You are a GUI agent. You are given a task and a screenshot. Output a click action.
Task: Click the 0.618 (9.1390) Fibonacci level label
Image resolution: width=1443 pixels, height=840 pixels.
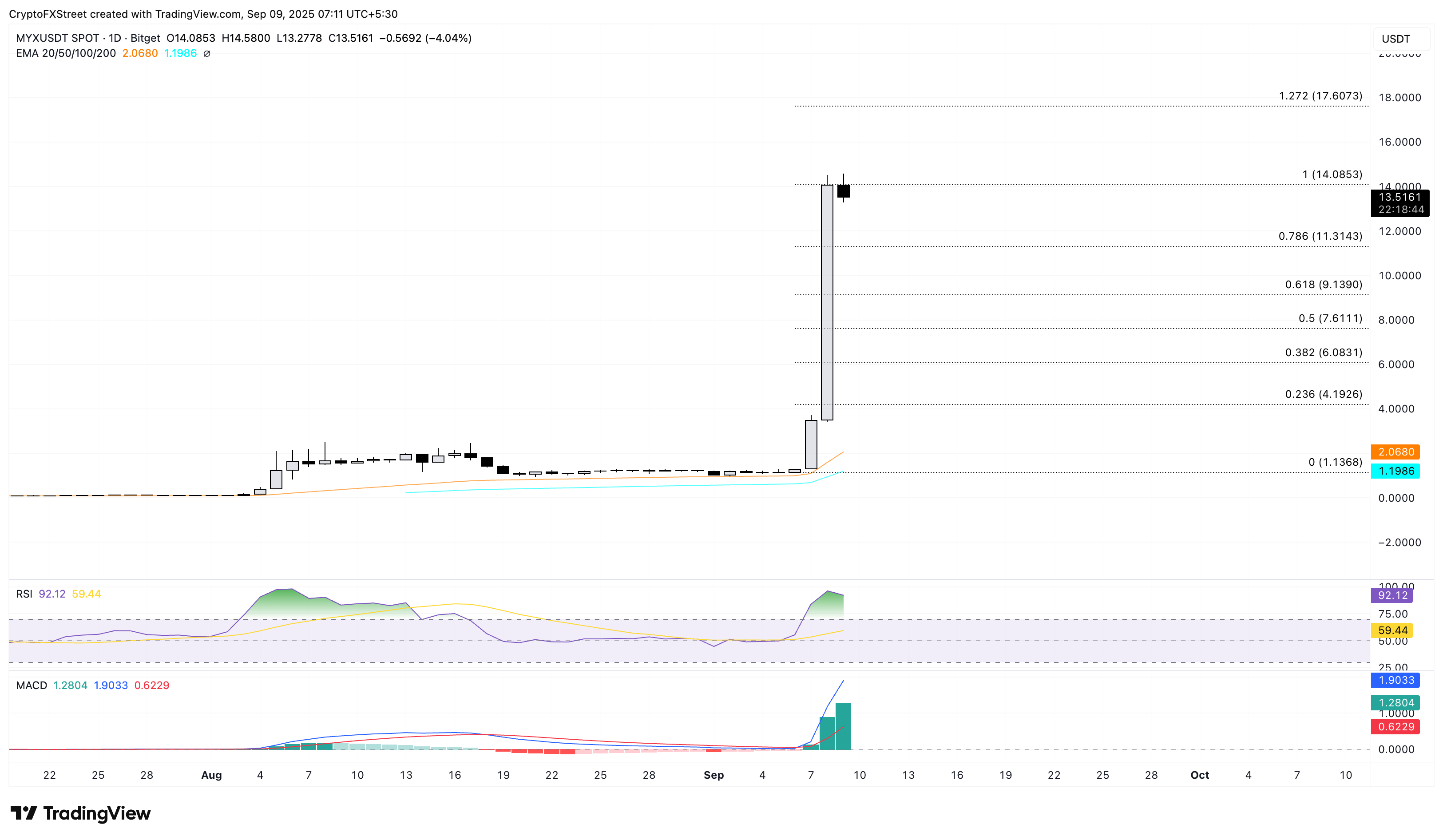click(x=1323, y=285)
